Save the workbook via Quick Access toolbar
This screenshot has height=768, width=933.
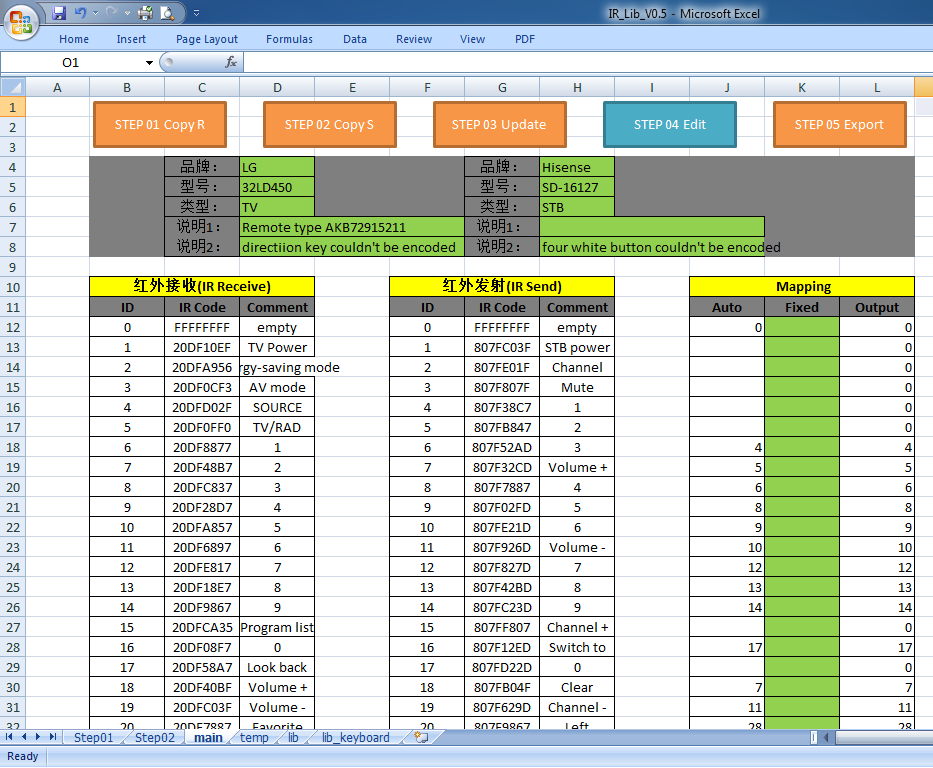pyautogui.click(x=59, y=13)
